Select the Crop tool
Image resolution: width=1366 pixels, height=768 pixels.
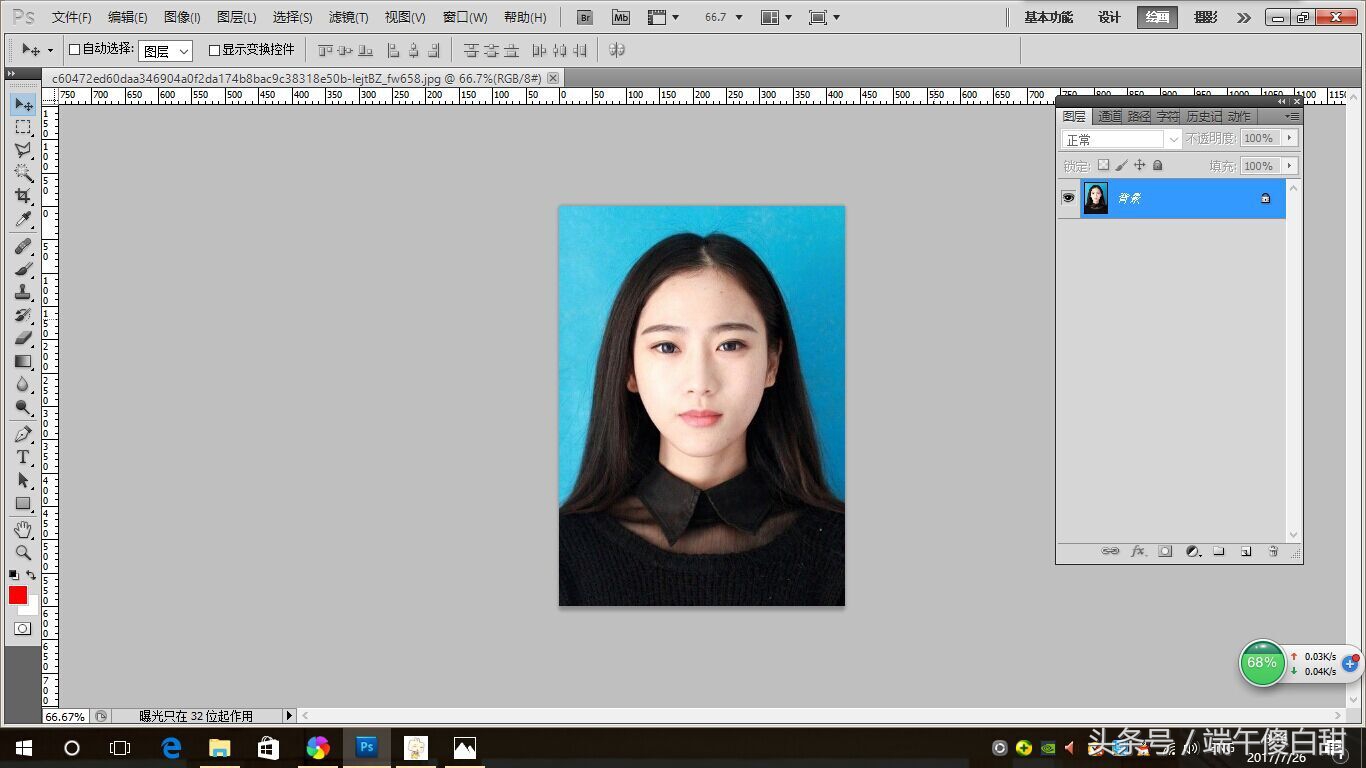click(x=23, y=196)
